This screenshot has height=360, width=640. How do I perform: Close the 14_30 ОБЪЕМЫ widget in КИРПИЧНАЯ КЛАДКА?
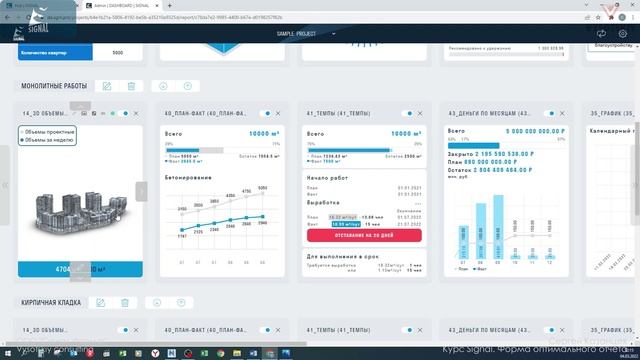[x=136, y=330]
